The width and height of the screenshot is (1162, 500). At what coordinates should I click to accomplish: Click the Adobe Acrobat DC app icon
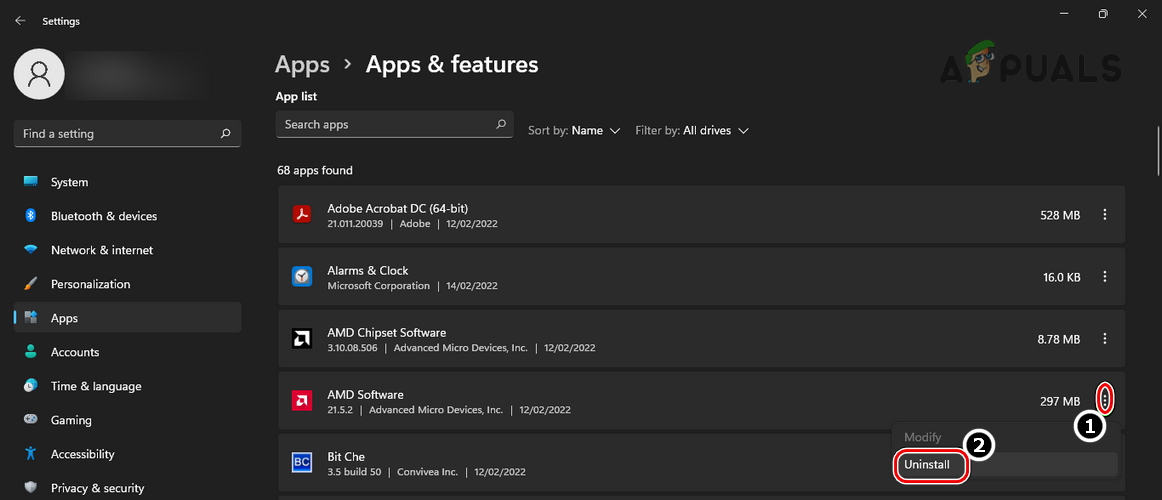point(301,215)
